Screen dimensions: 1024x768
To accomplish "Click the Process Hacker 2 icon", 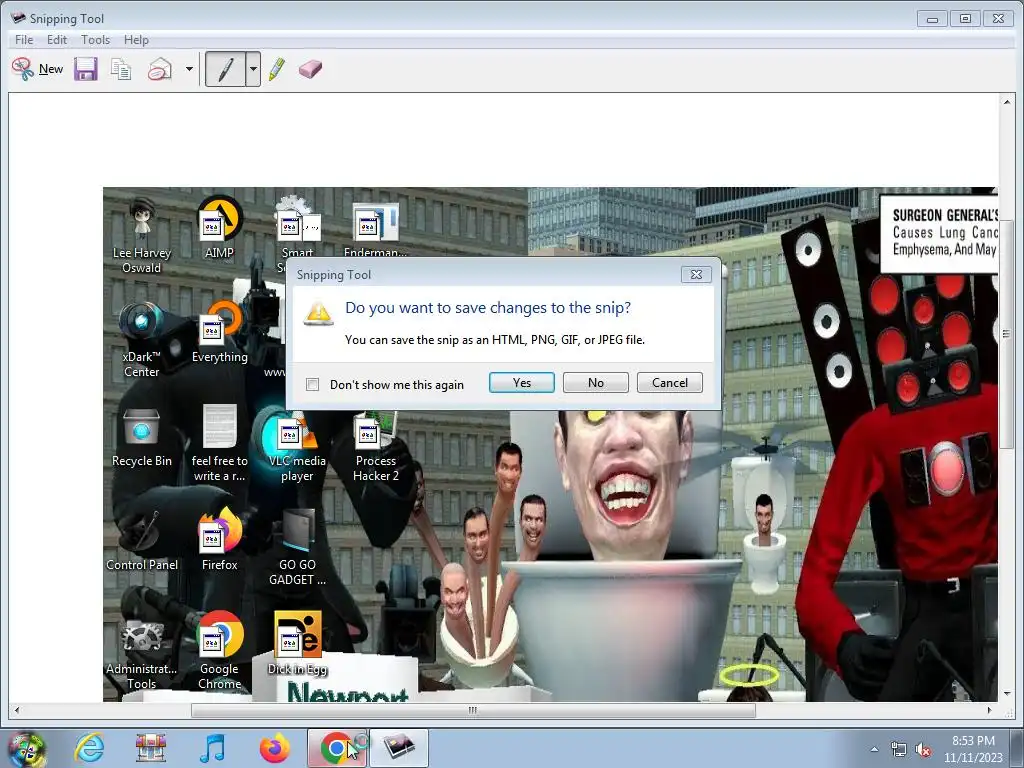I will 376,447.
